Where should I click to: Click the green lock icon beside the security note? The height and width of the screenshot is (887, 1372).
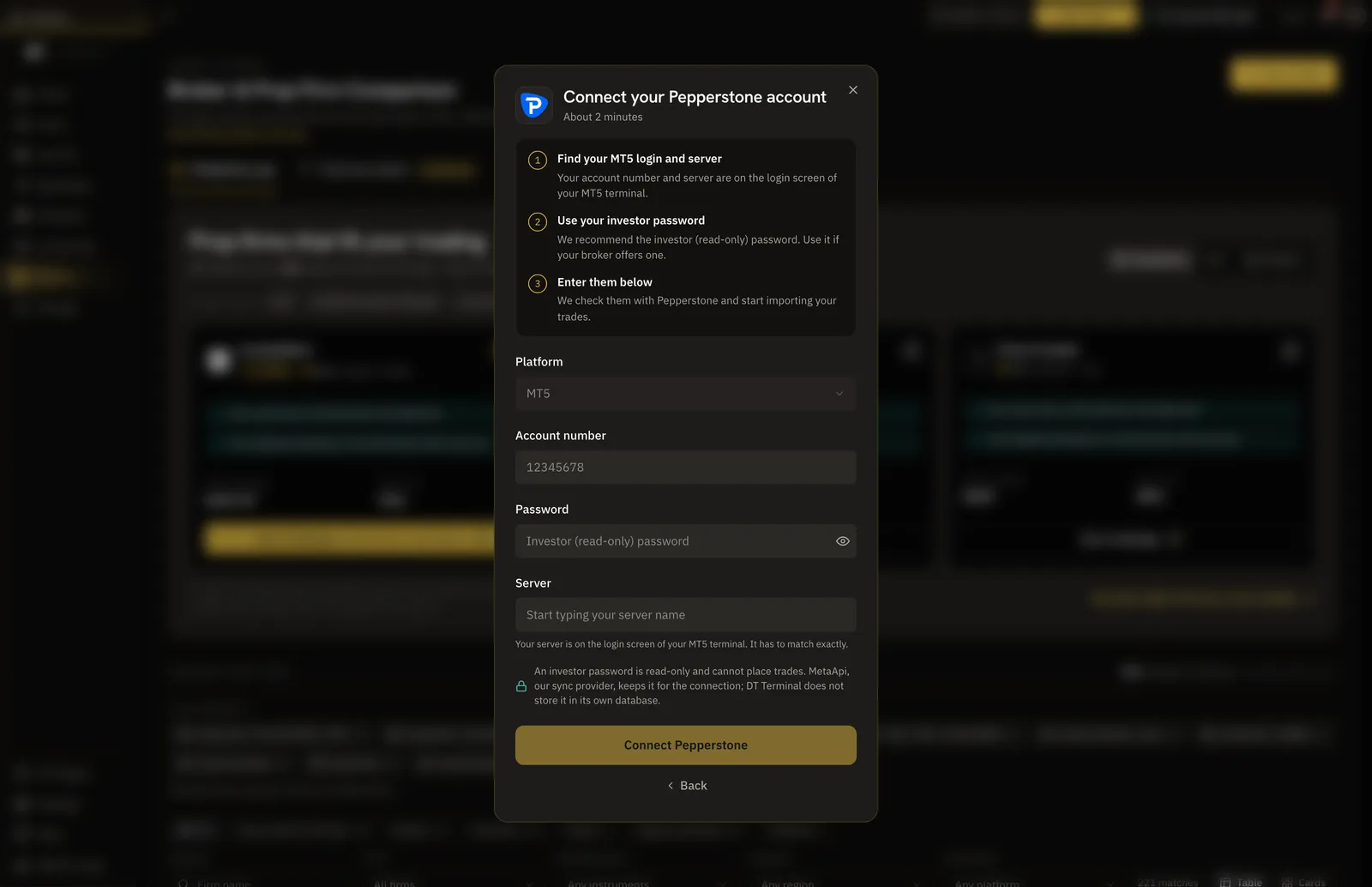tap(521, 686)
